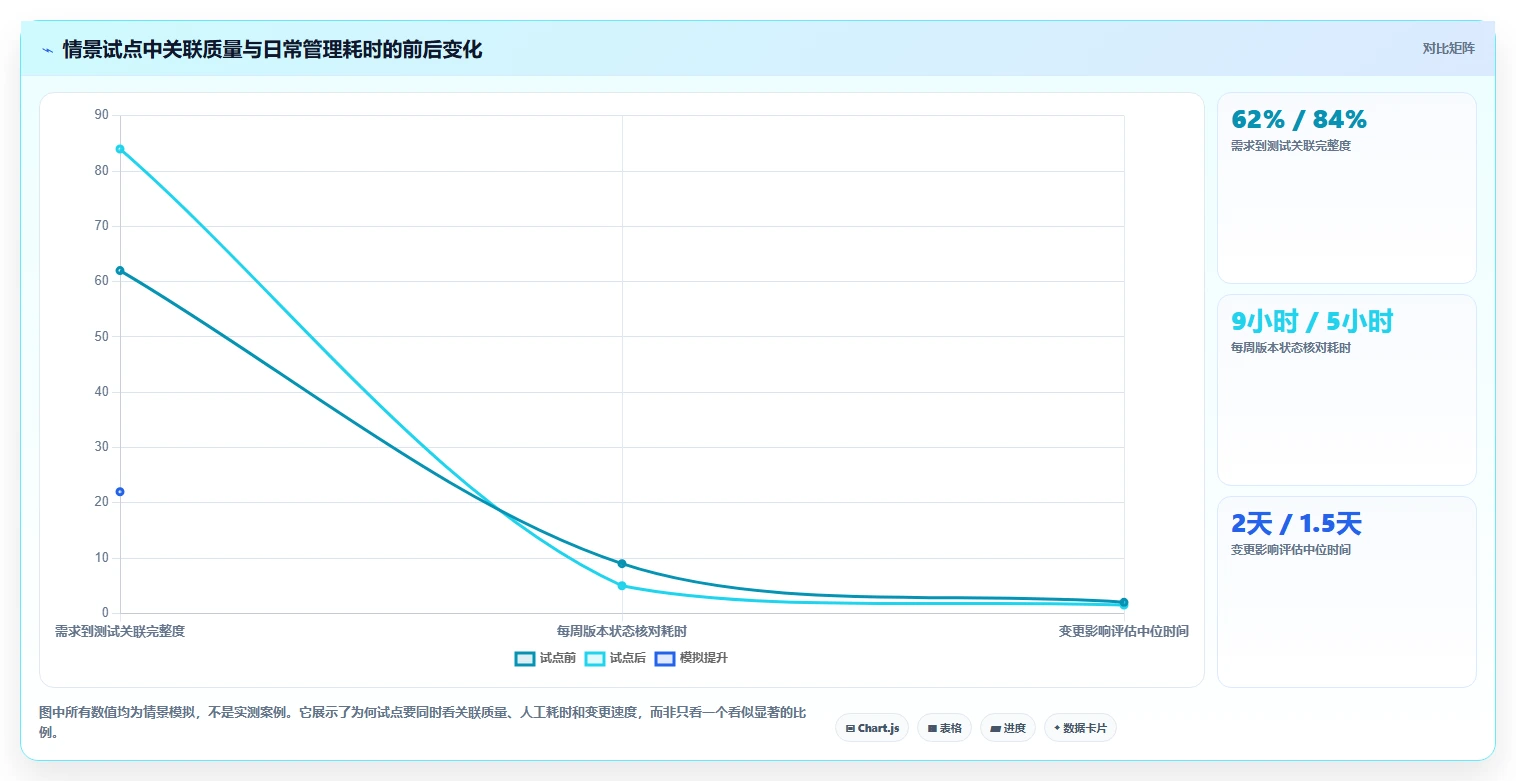Select the 数据卡片 chip
Image resolution: width=1516 pixels, height=781 pixels.
point(1080,728)
